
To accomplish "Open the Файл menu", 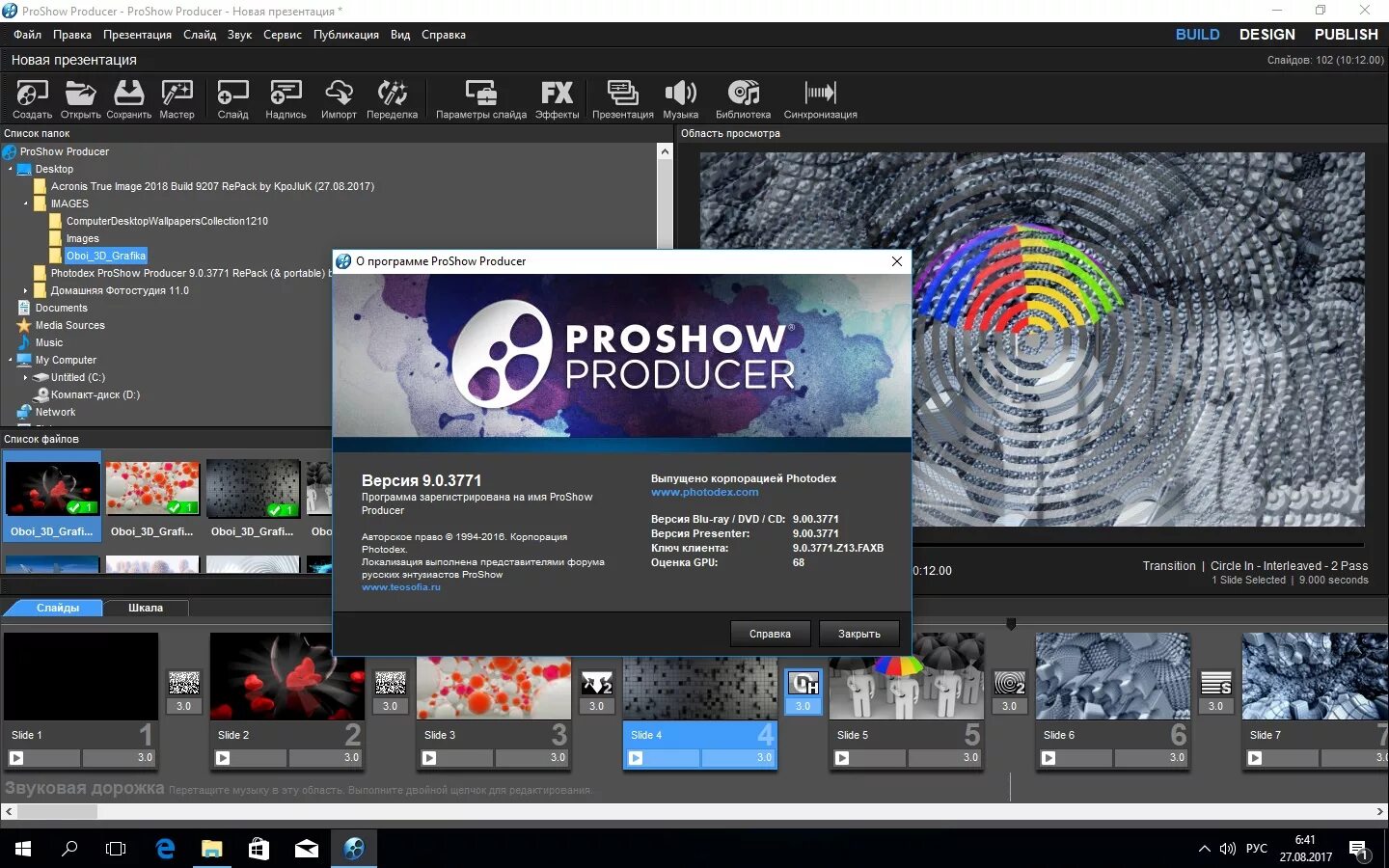I will [x=27, y=35].
